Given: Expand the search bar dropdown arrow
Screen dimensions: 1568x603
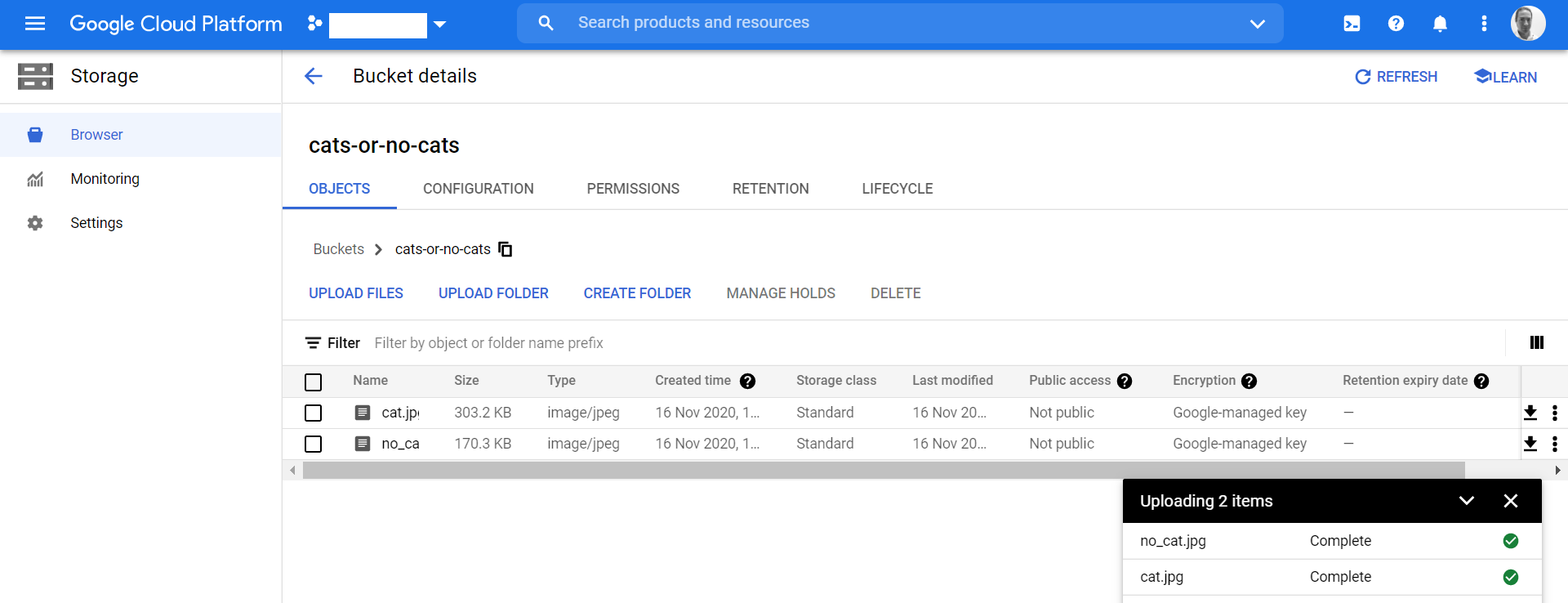Looking at the screenshot, I should pos(1257,24).
